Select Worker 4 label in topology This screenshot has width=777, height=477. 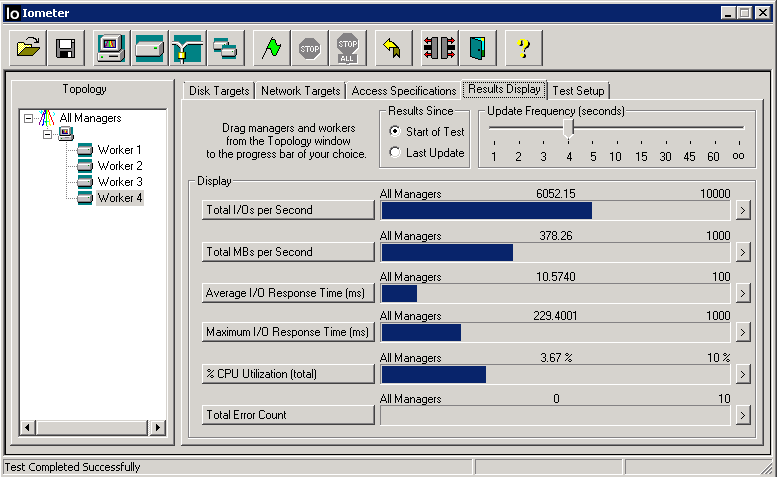[x=120, y=198]
